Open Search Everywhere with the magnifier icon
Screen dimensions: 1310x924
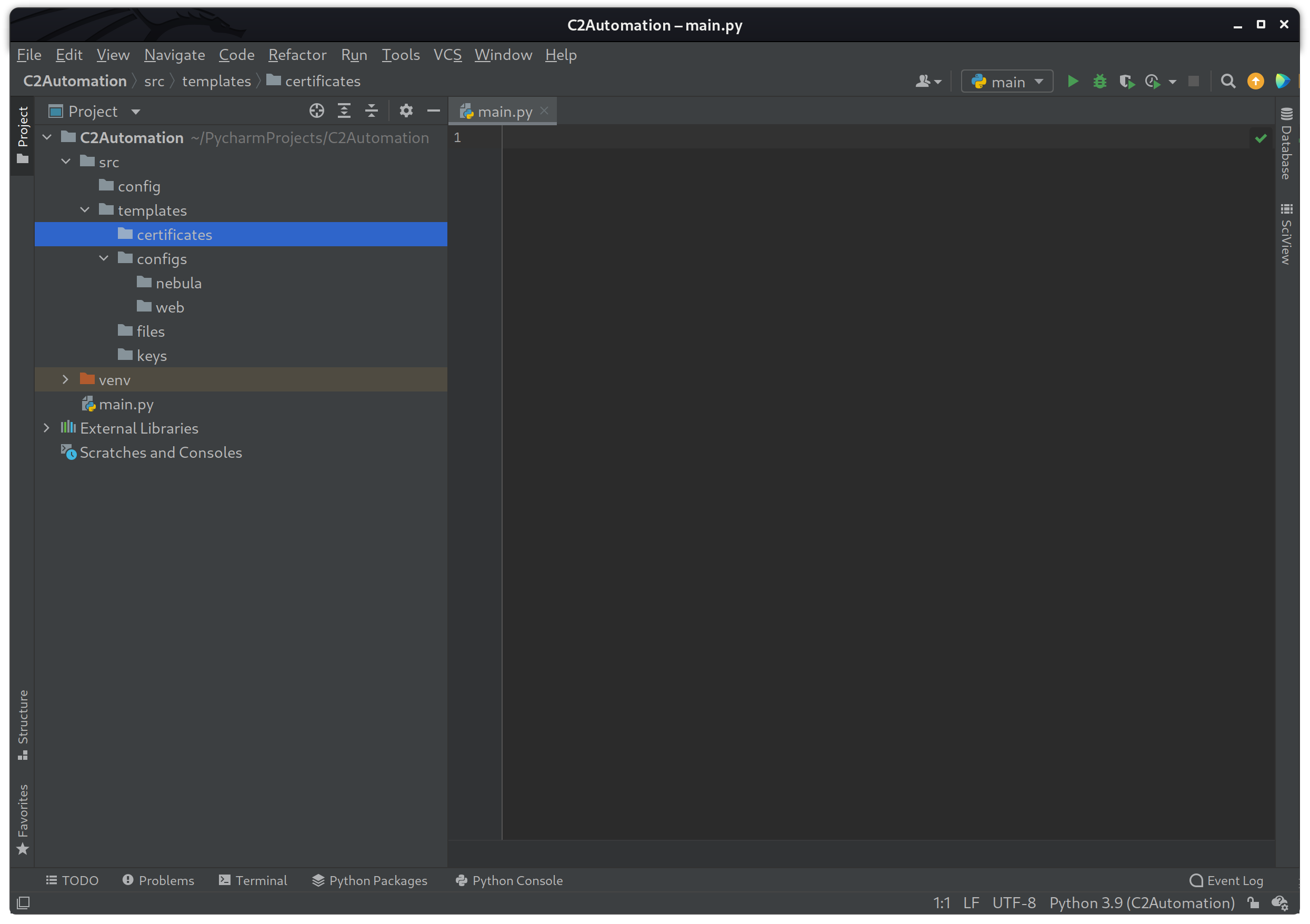(1228, 81)
